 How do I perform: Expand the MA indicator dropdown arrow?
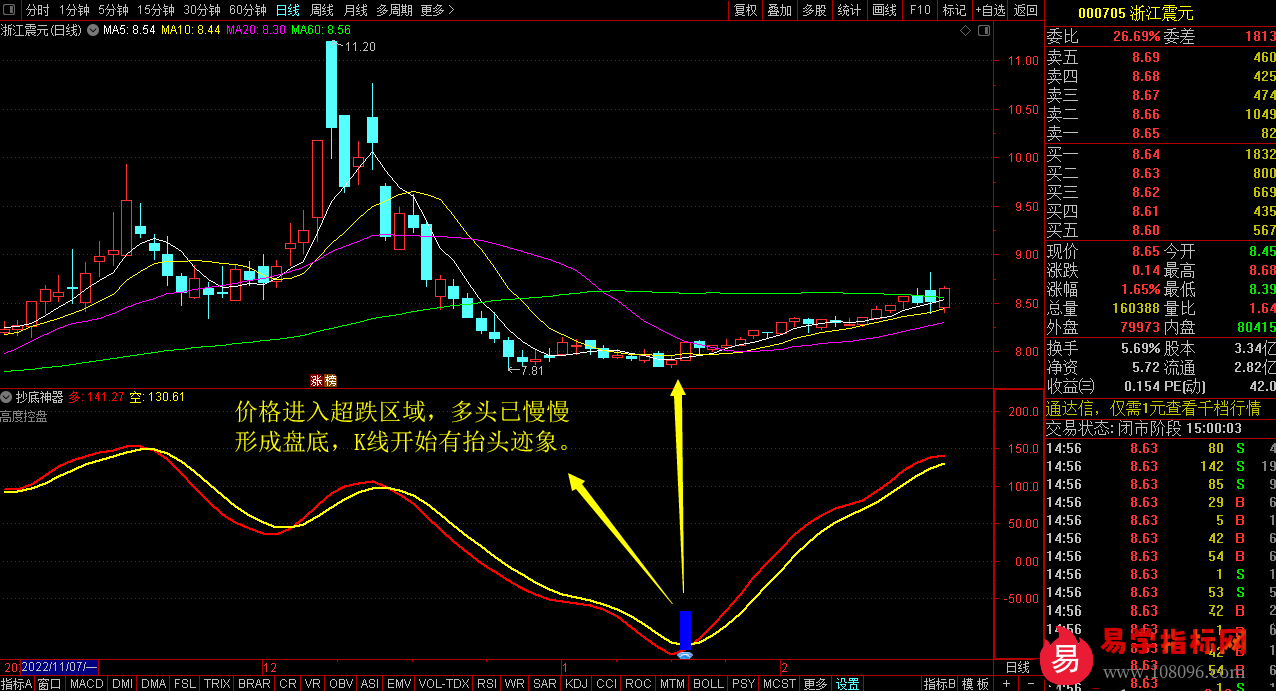coord(94,31)
